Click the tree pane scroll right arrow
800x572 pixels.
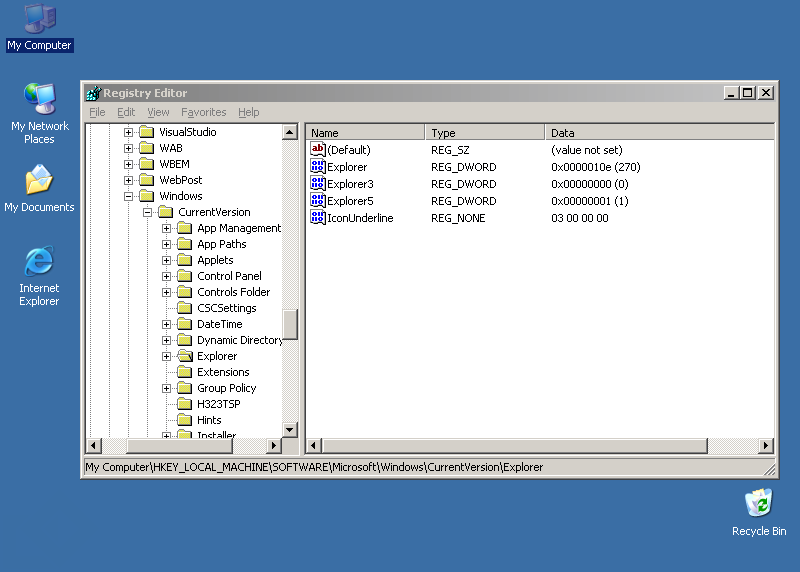(x=274, y=445)
